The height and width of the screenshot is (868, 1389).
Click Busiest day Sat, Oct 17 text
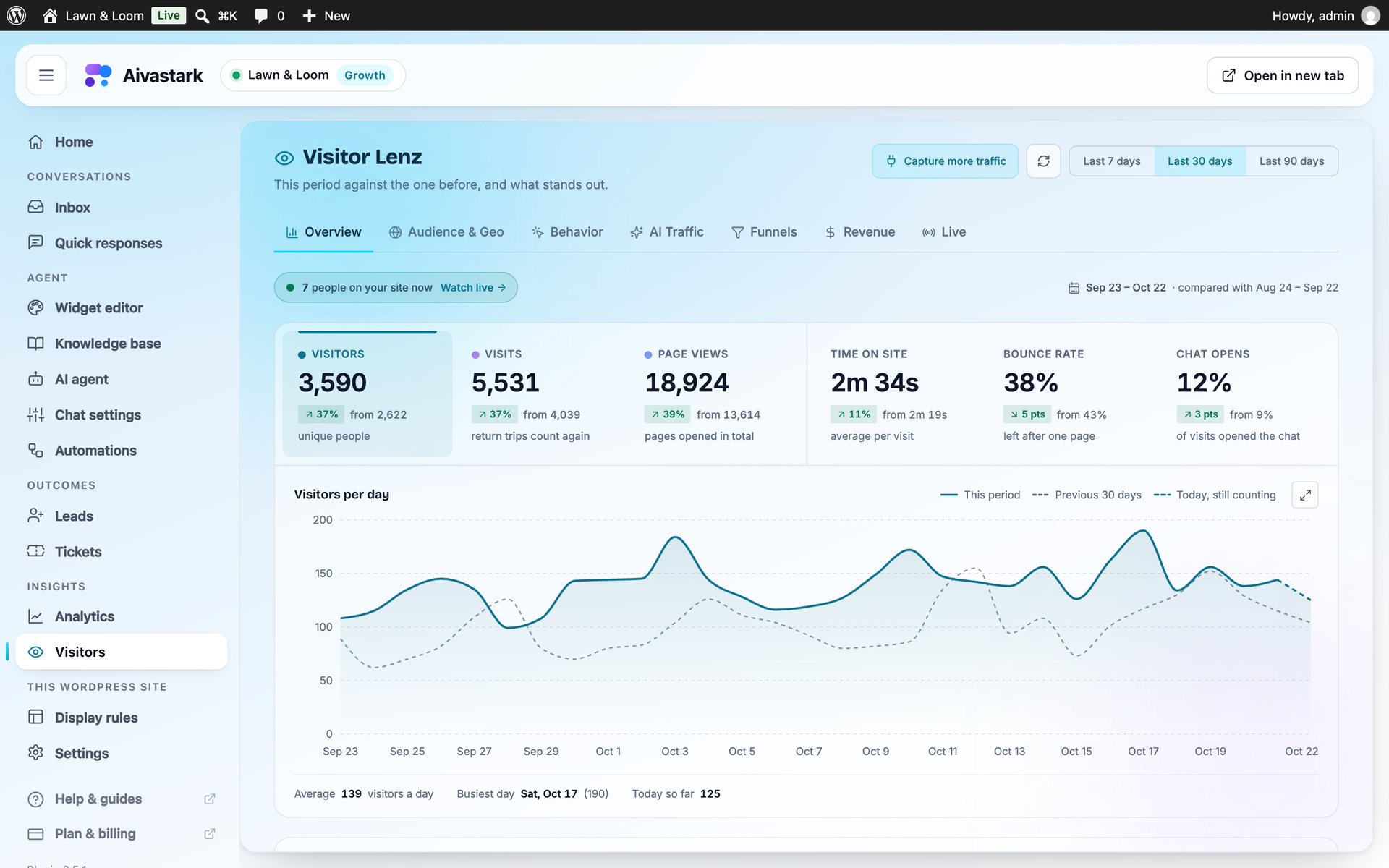(532, 793)
